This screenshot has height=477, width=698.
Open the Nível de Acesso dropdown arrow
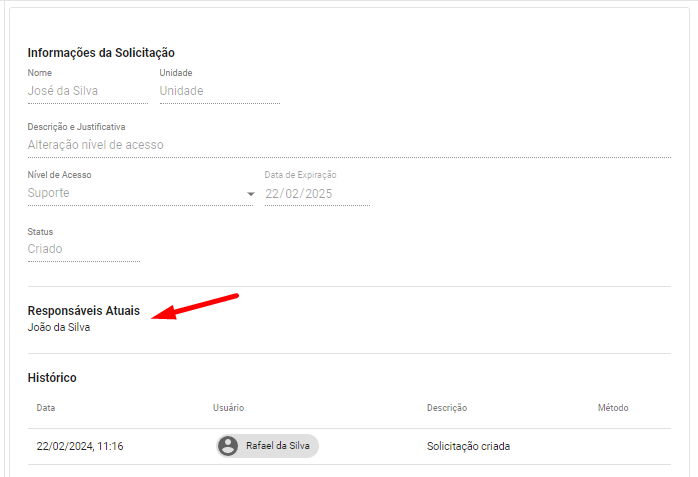251,194
